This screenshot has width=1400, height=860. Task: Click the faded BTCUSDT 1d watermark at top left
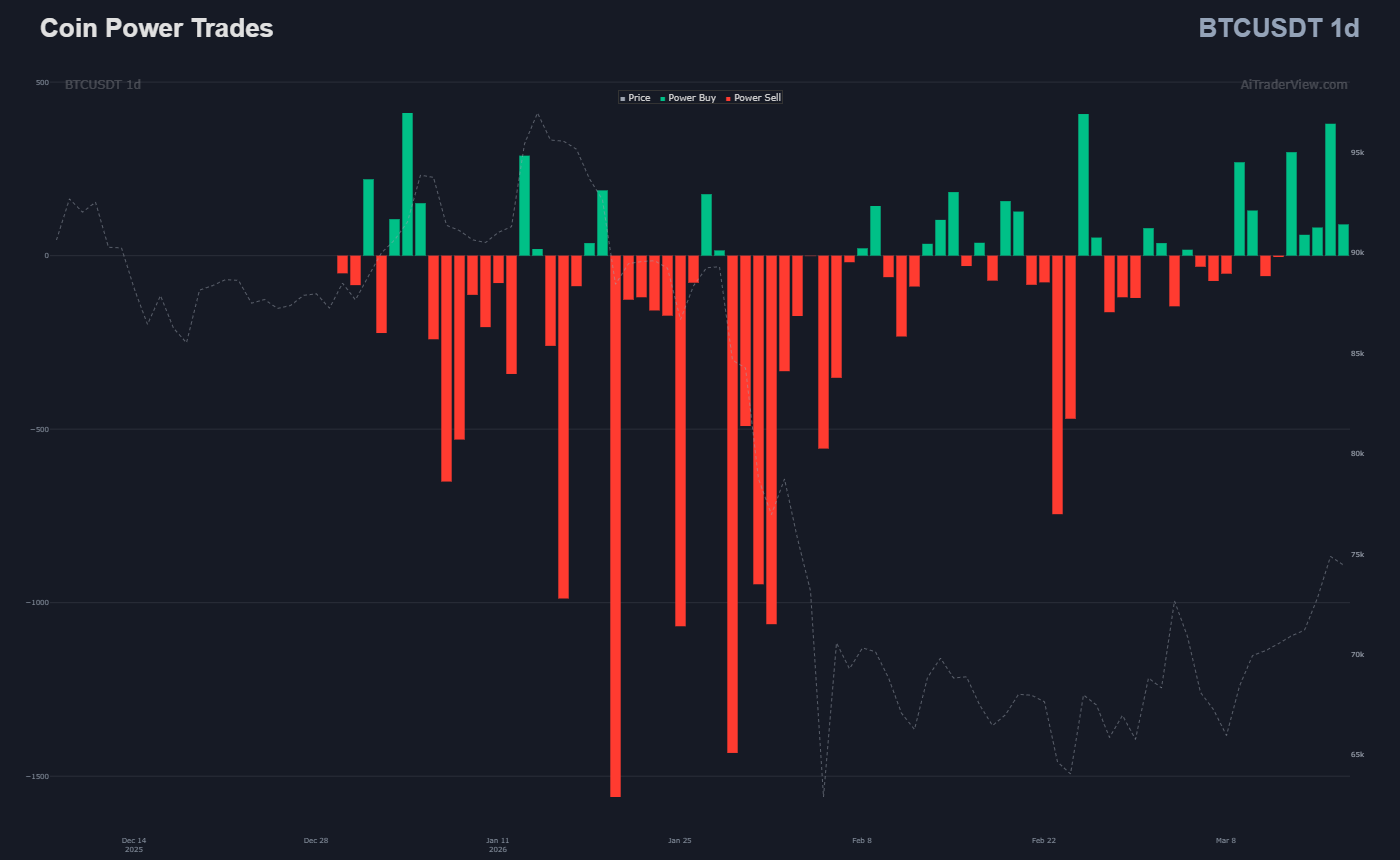tap(103, 85)
